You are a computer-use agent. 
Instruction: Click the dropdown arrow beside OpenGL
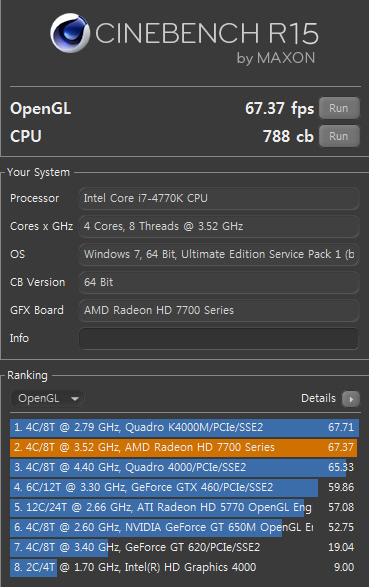75,399
